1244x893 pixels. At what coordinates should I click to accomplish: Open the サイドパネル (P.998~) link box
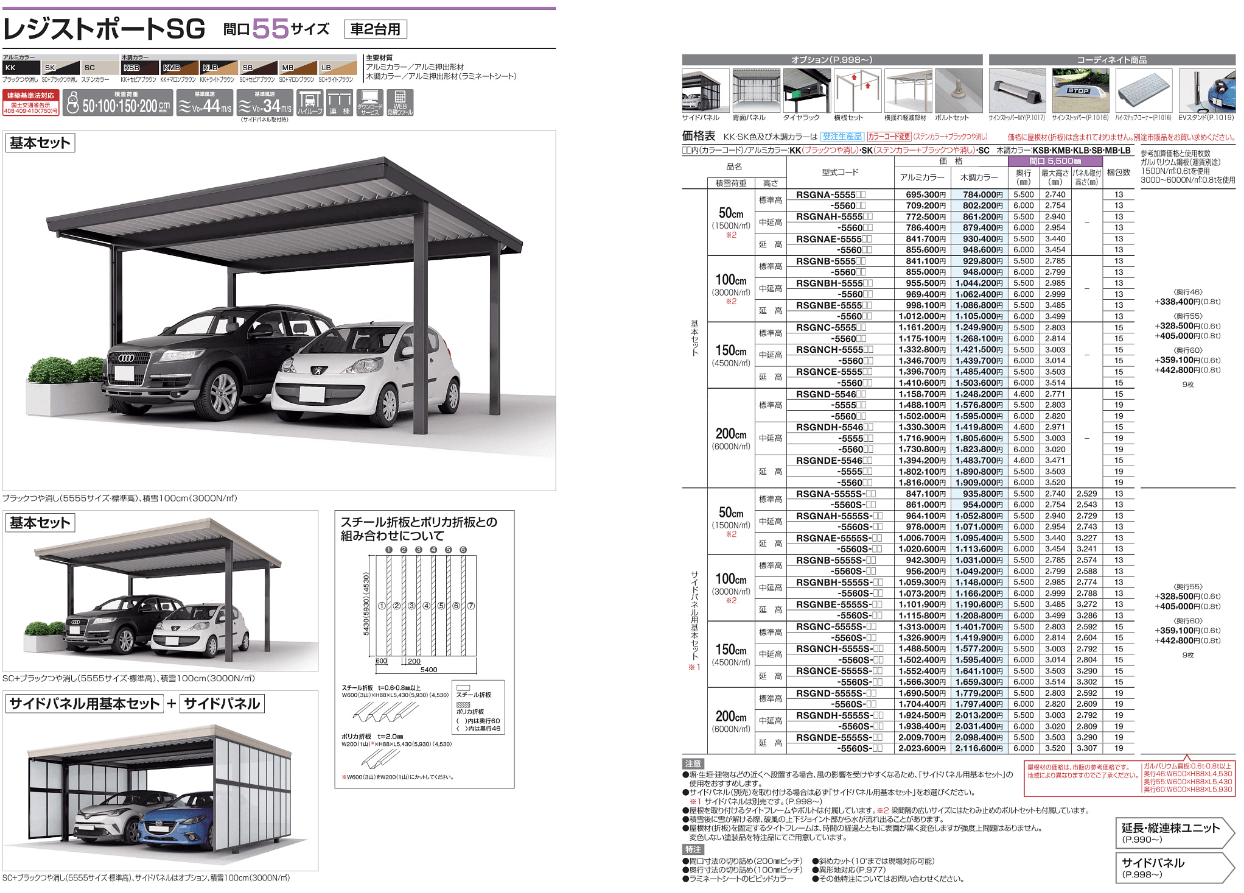pyautogui.click(x=1177, y=869)
